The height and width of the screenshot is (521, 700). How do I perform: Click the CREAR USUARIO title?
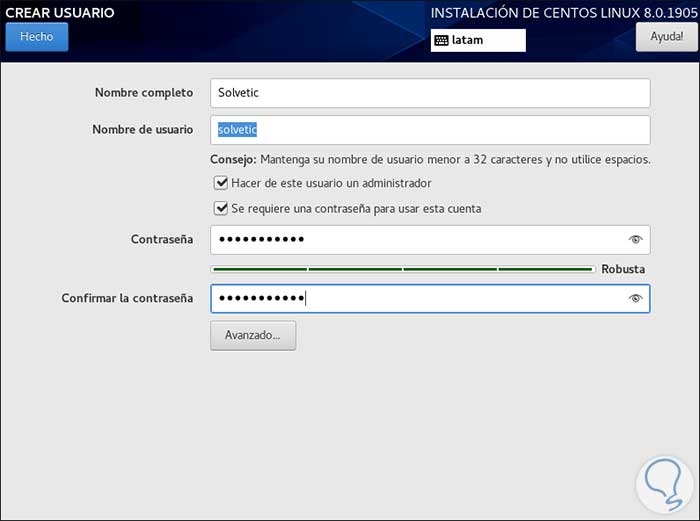pyautogui.click(x=60, y=13)
